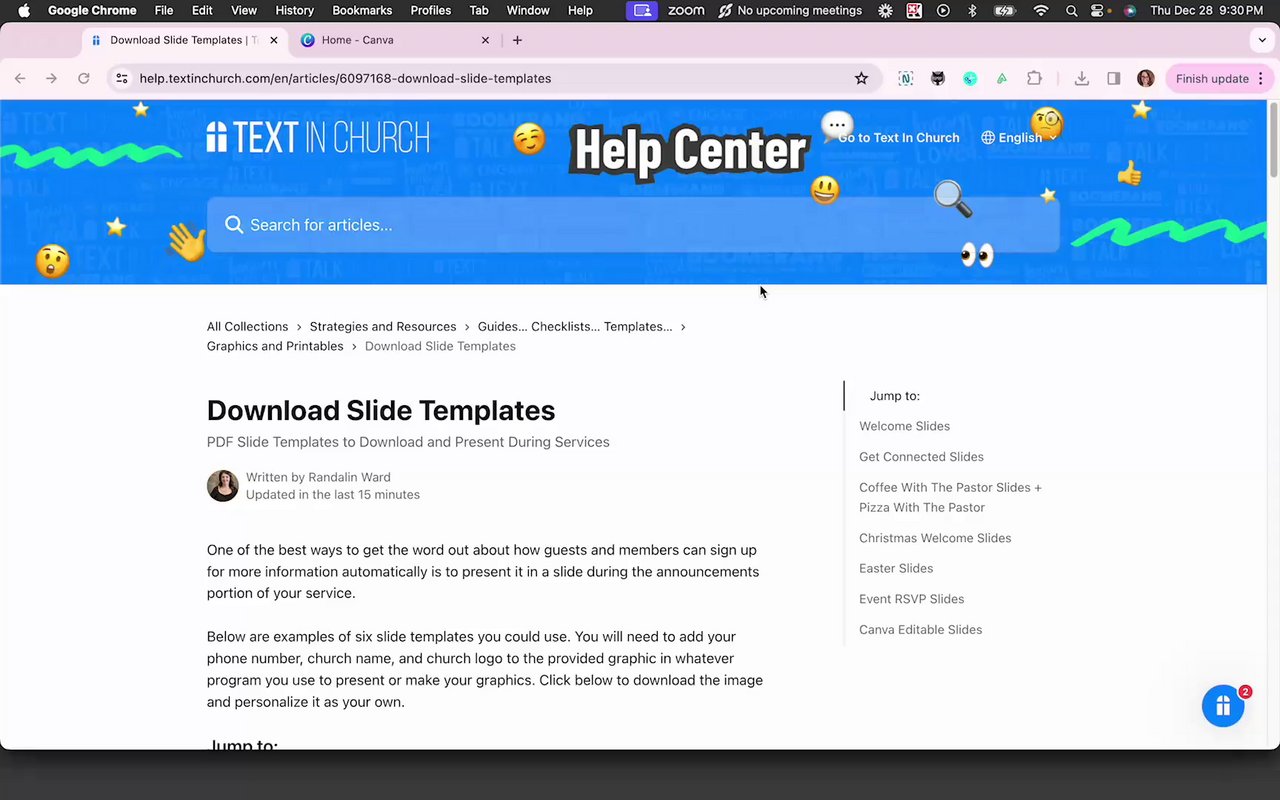1280x800 pixels.
Task: Open the Finish update menu
Action: [1218, 78]
